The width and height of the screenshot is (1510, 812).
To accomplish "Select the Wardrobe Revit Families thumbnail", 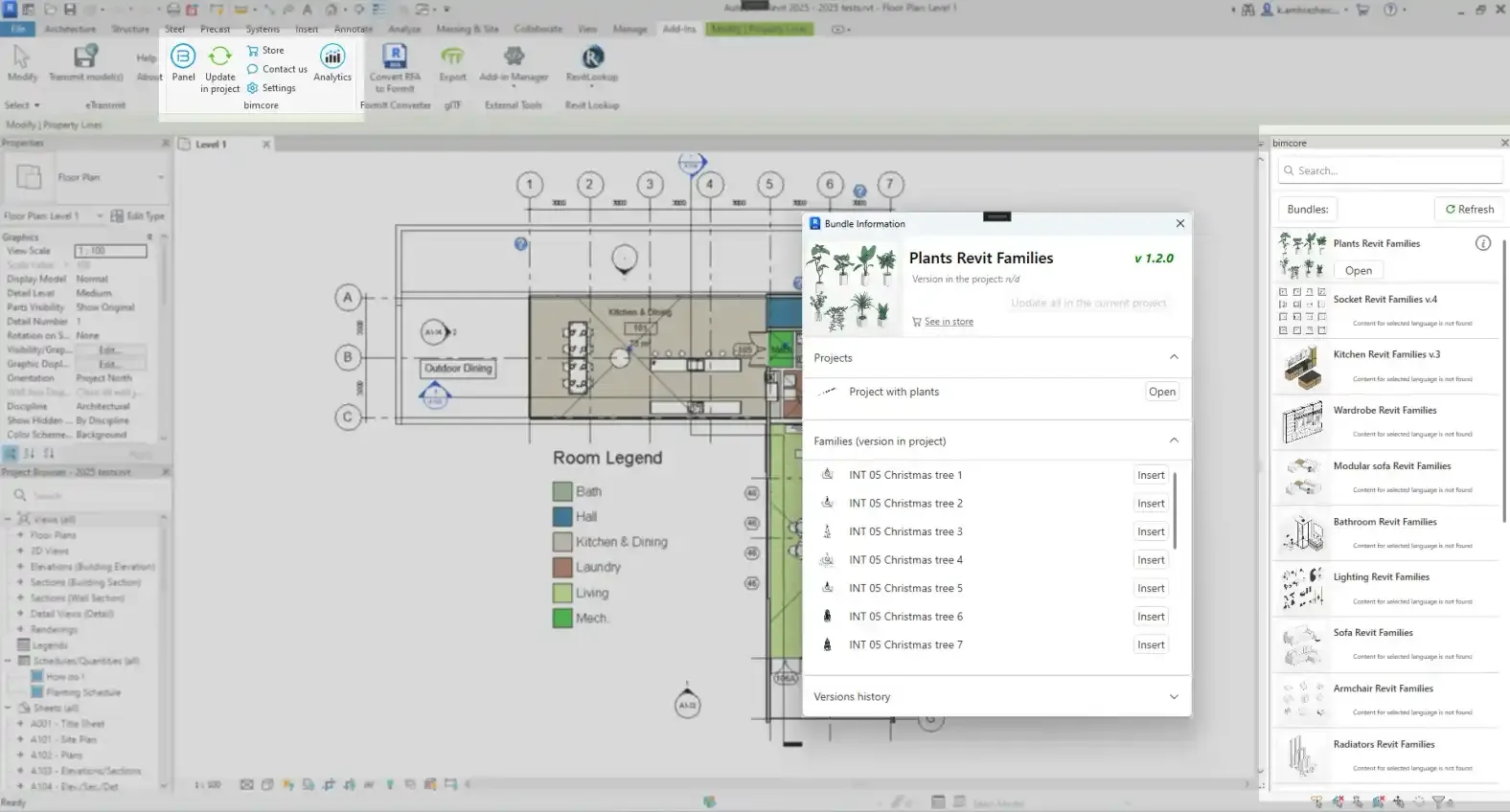I will (x=1302, y=423).
